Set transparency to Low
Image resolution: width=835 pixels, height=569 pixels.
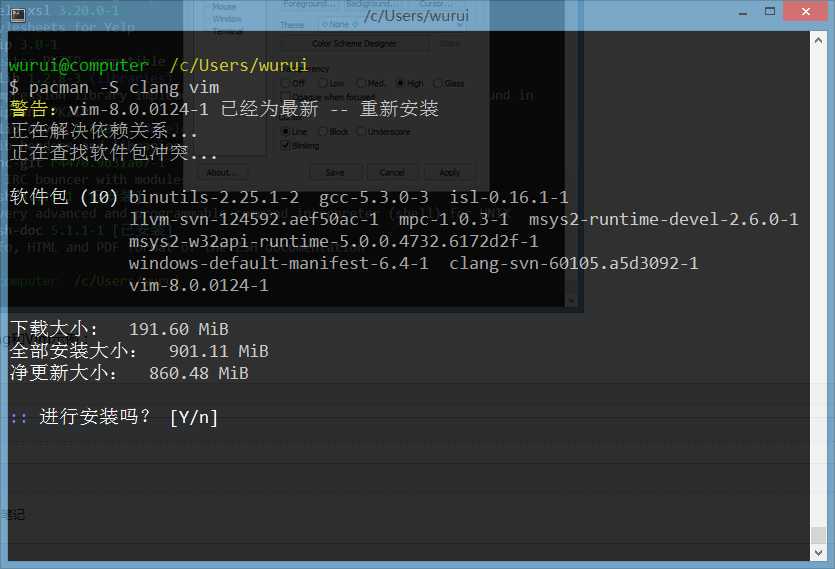pos(331,83)
